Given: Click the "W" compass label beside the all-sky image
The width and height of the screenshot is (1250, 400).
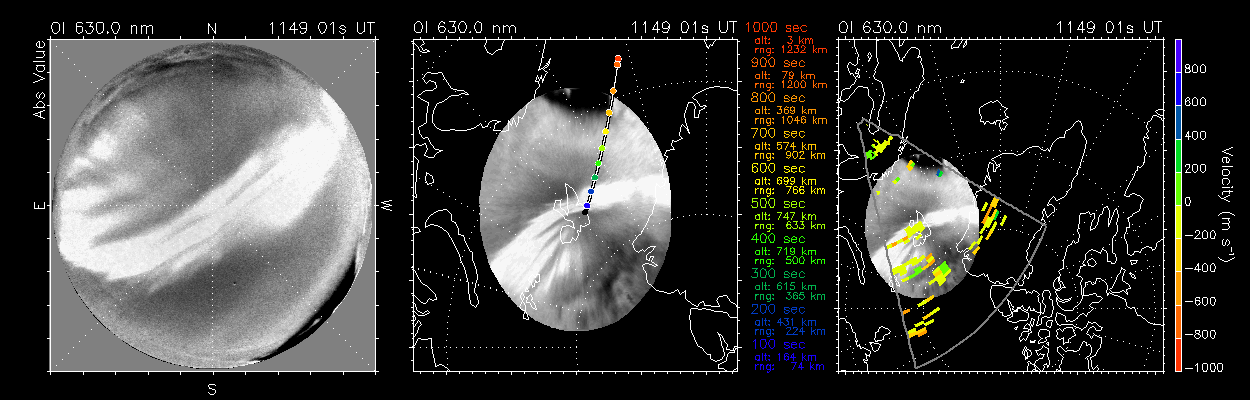Looking at the screenshot, I should [x=385, y=205].
